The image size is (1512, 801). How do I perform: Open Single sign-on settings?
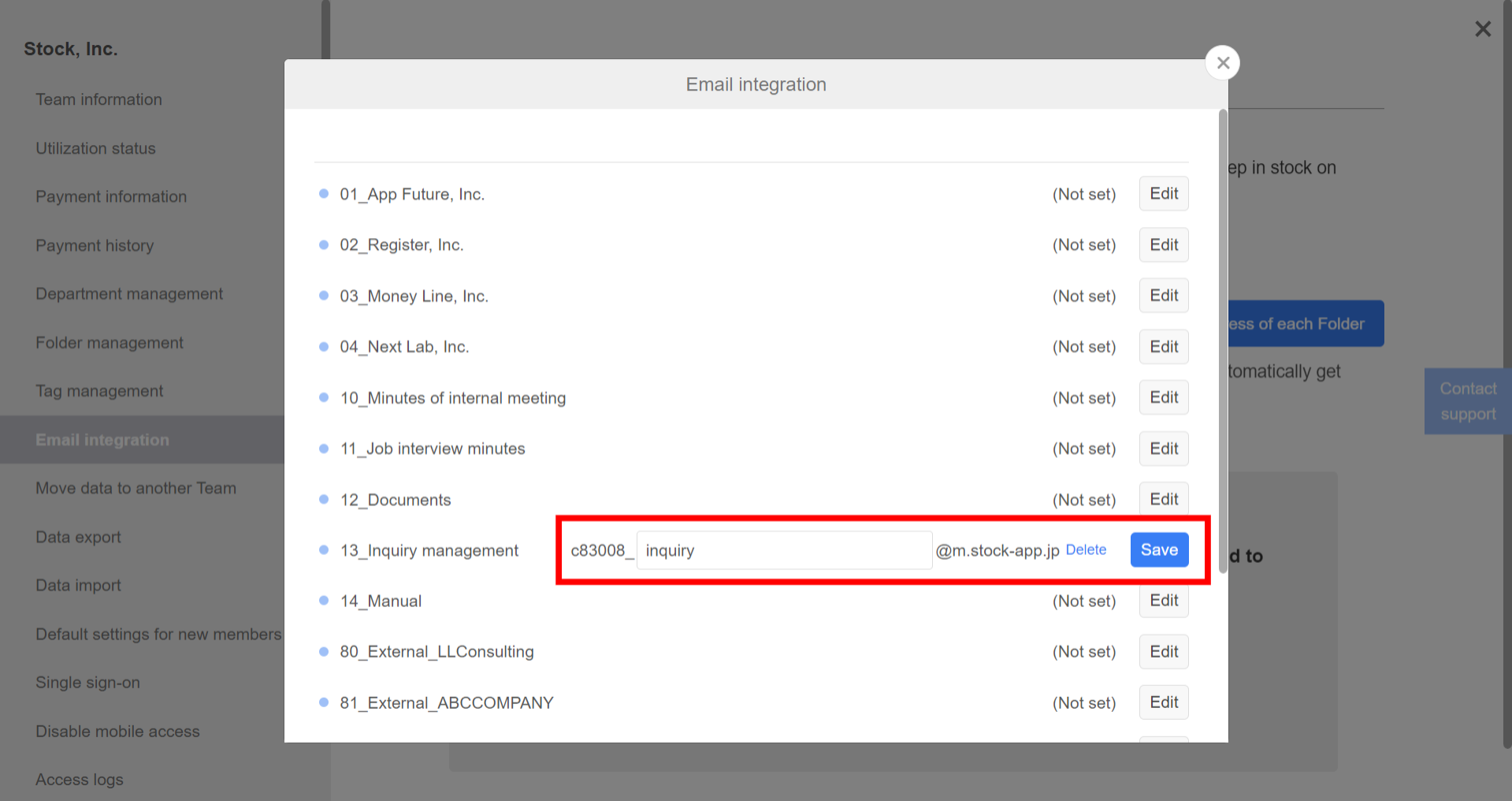[87, 683]
